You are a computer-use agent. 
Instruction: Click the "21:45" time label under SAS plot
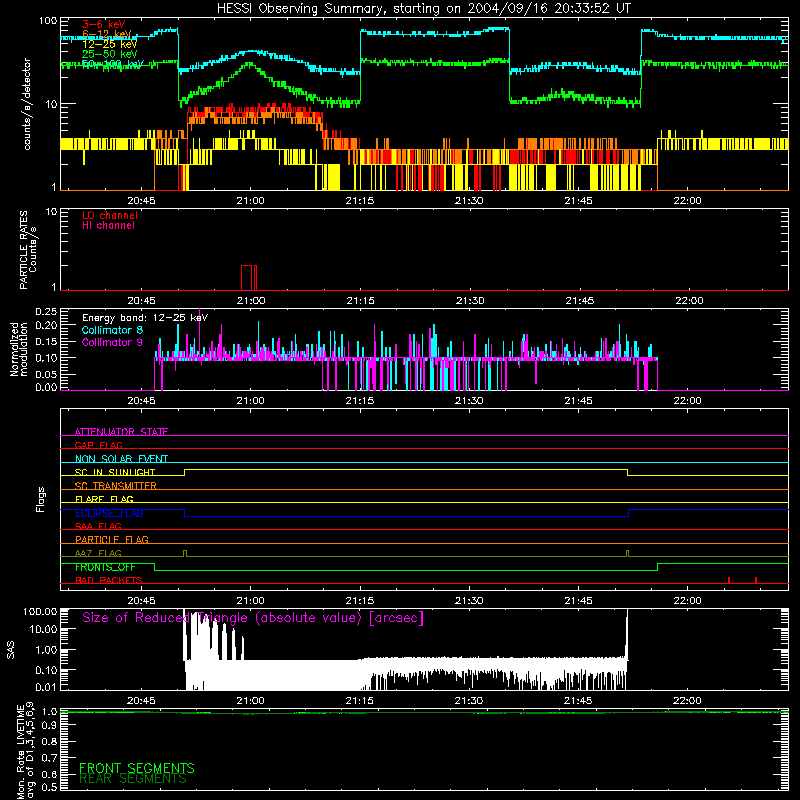(578, 701)
